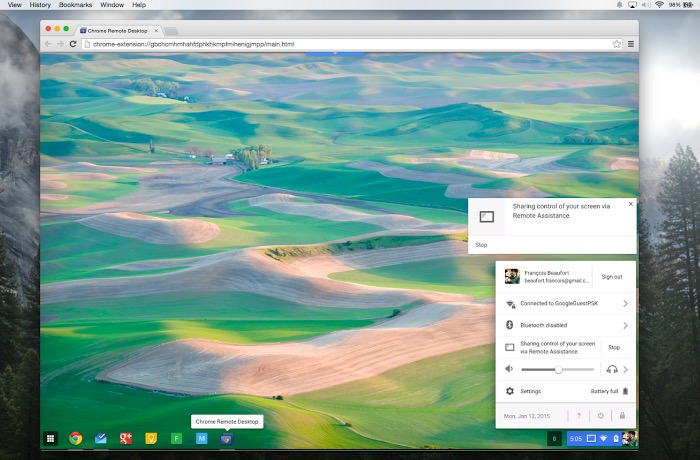The width and height of the screenshot is (700, 460).
Task: Expand the Connected to GoogleGuestPSK network list
Action: tap(625, 303)
